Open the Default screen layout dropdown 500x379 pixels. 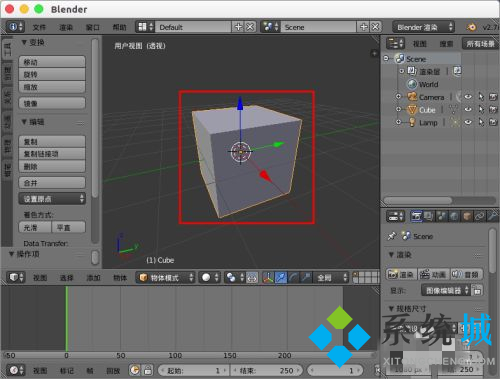[x=145, y=27]
